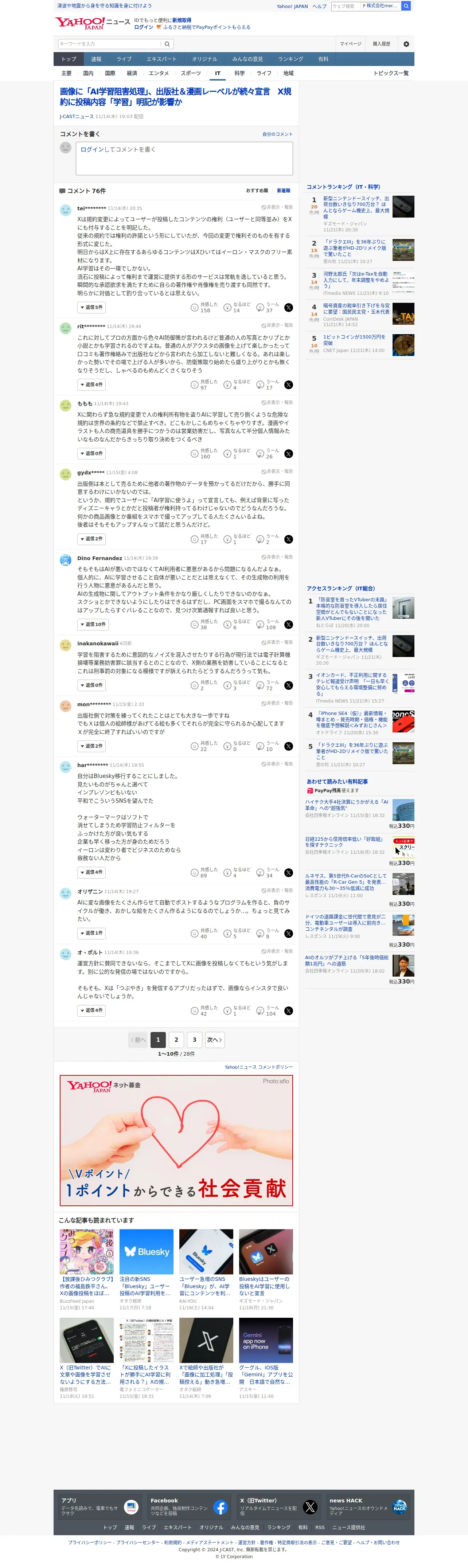
Task: Share tei******** comment on X
Action: [x=288, y=308]
